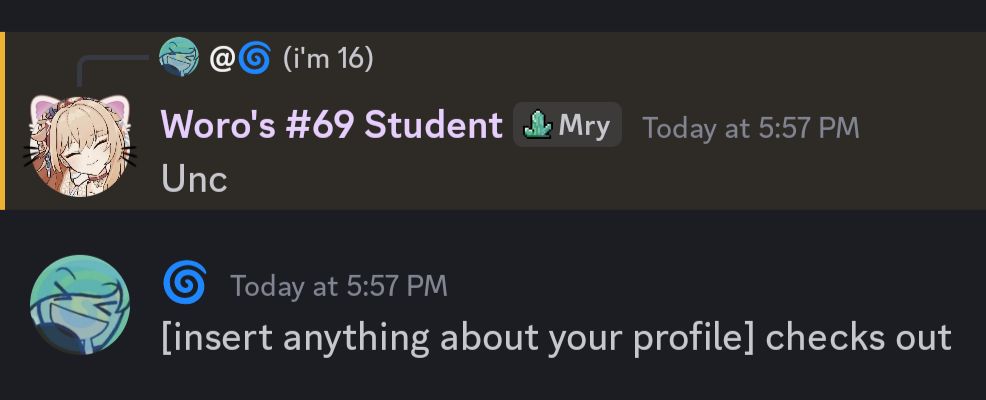Open the blue swirl username on second message
Screen dimensions: 986x400
click(x=185, y=283)
